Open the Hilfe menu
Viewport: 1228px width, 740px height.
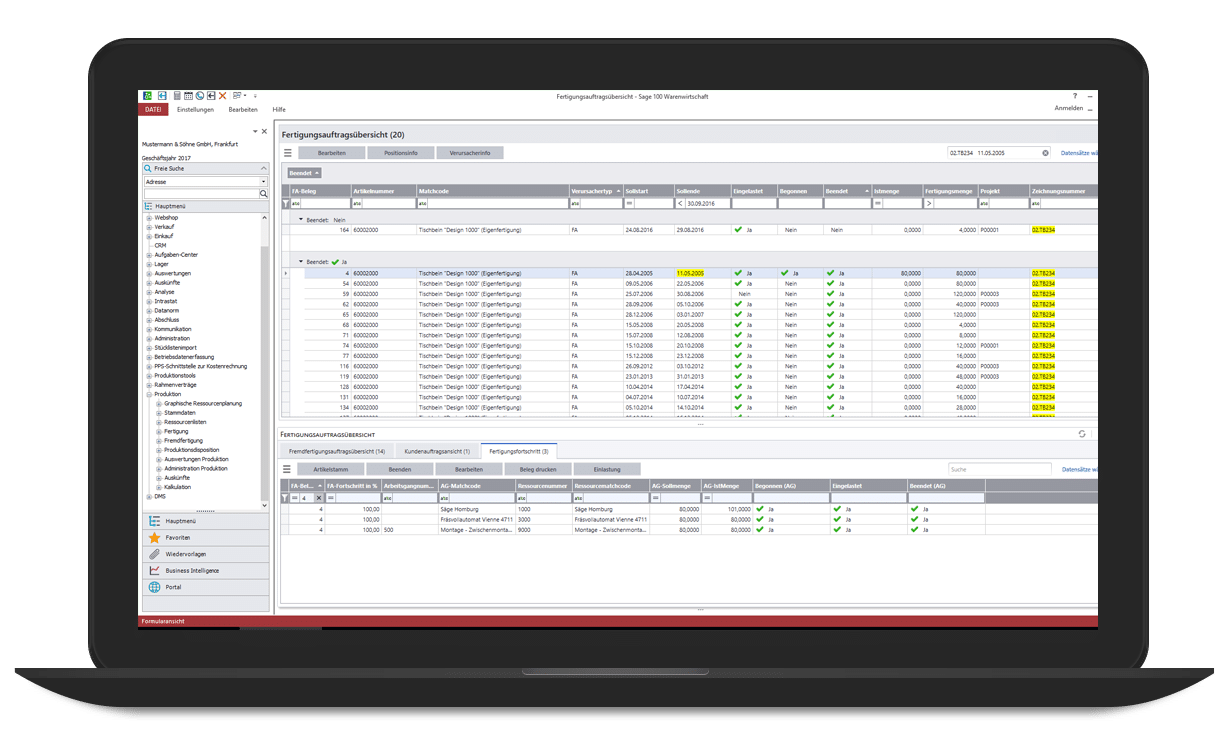pos(278,110)
